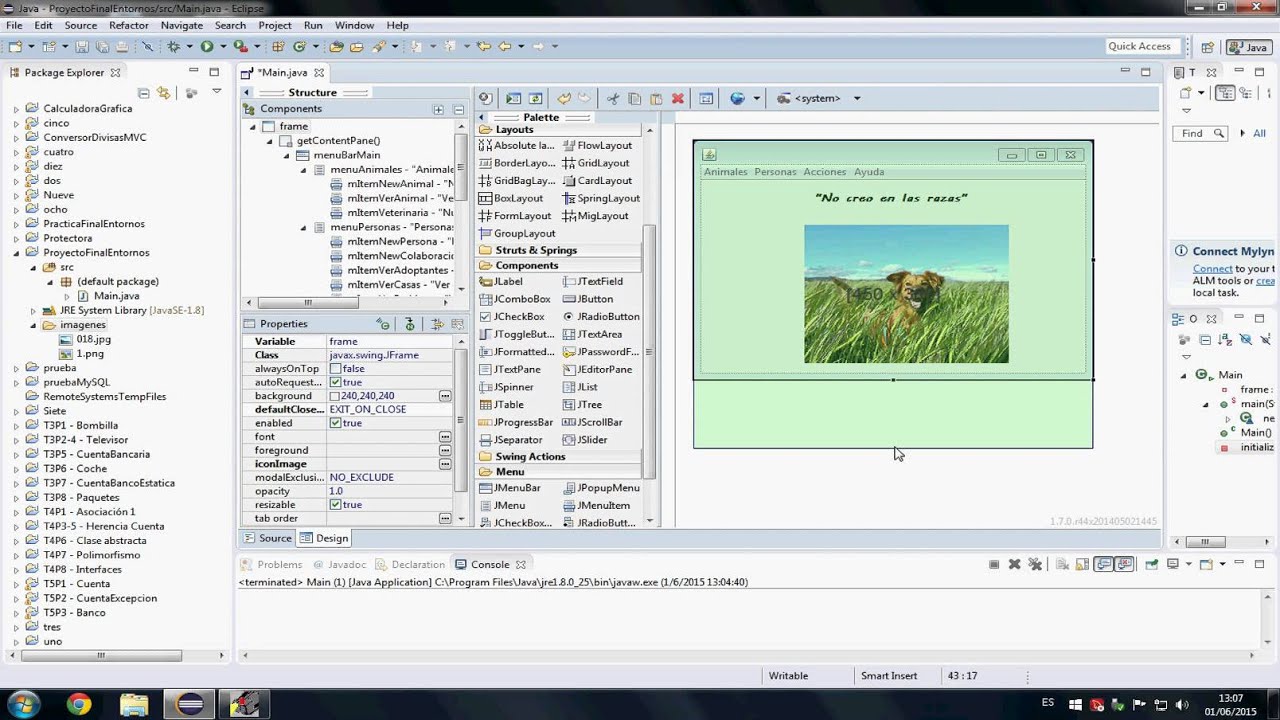Click Goto definition icon in Properties header
This screenshot has height=720, width=1280.
point(410,324)
